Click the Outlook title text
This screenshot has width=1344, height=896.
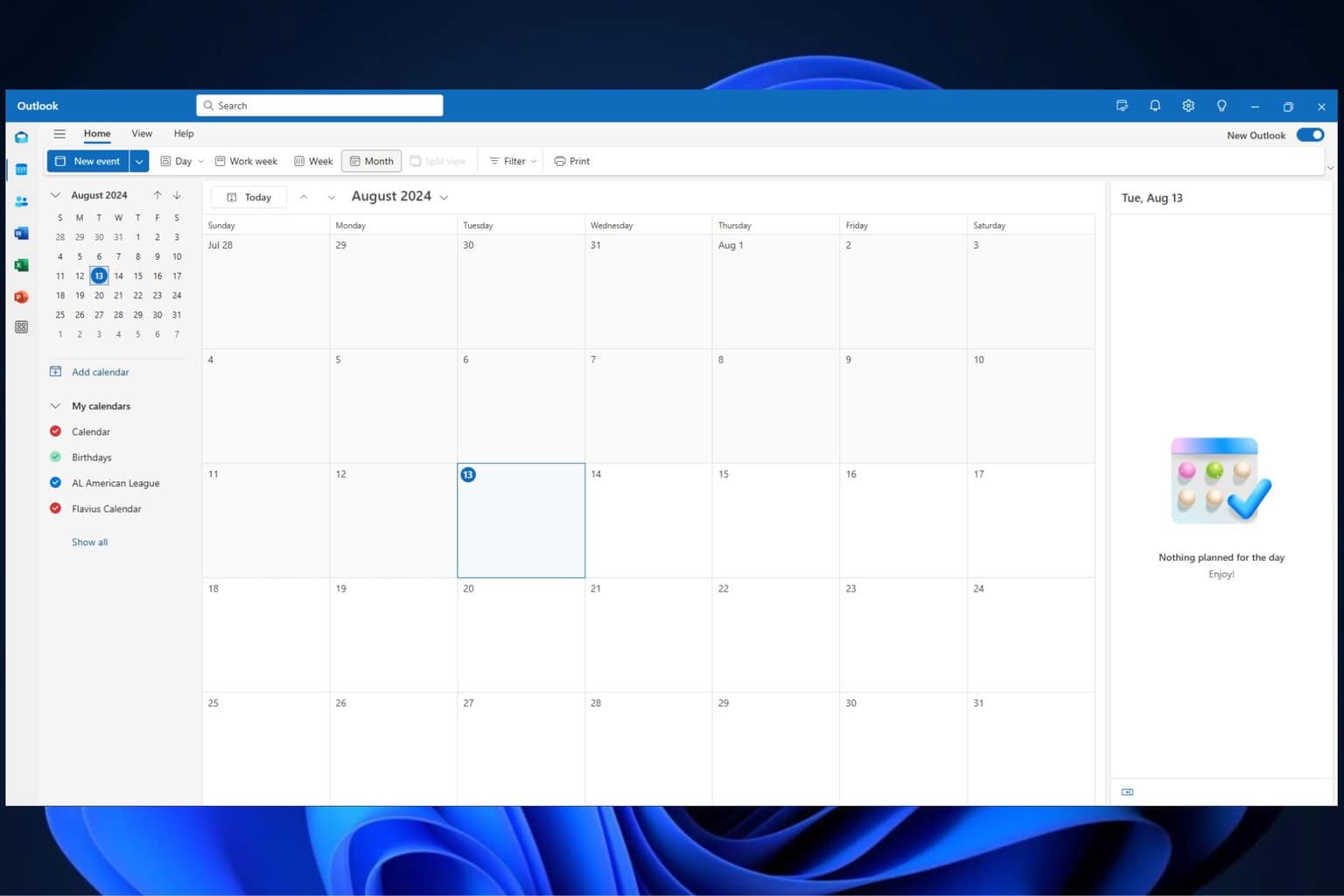[38, 106]
